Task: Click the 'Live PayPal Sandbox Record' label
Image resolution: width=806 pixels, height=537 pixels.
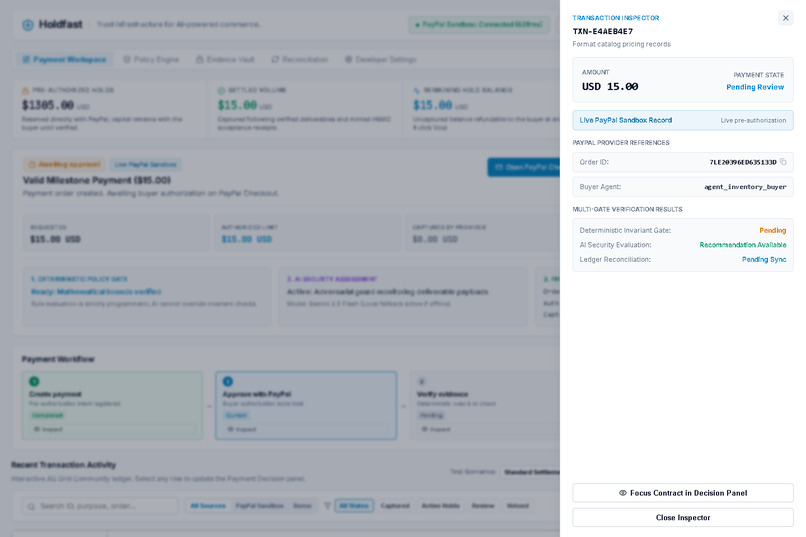Action: point(626,120)
